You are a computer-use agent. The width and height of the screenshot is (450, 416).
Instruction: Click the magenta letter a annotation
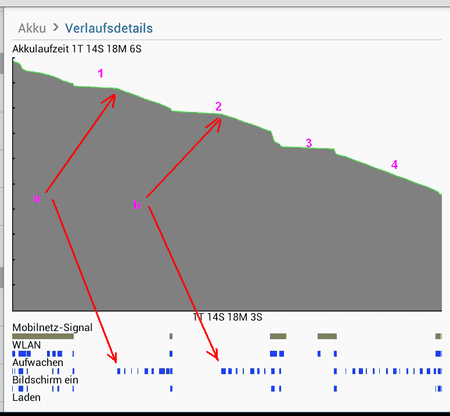click(37, 198)
